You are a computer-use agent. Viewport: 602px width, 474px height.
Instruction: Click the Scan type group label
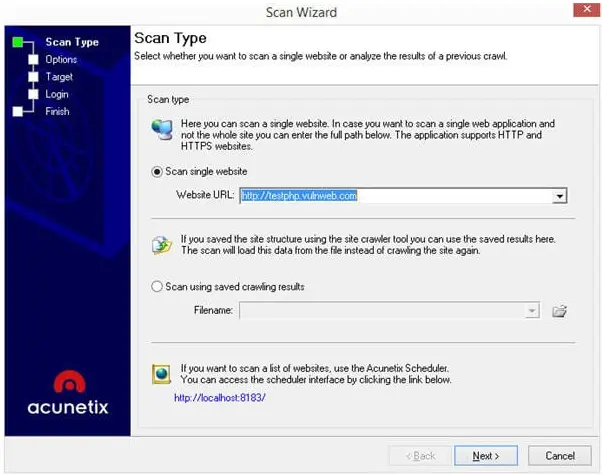[168, 99]
